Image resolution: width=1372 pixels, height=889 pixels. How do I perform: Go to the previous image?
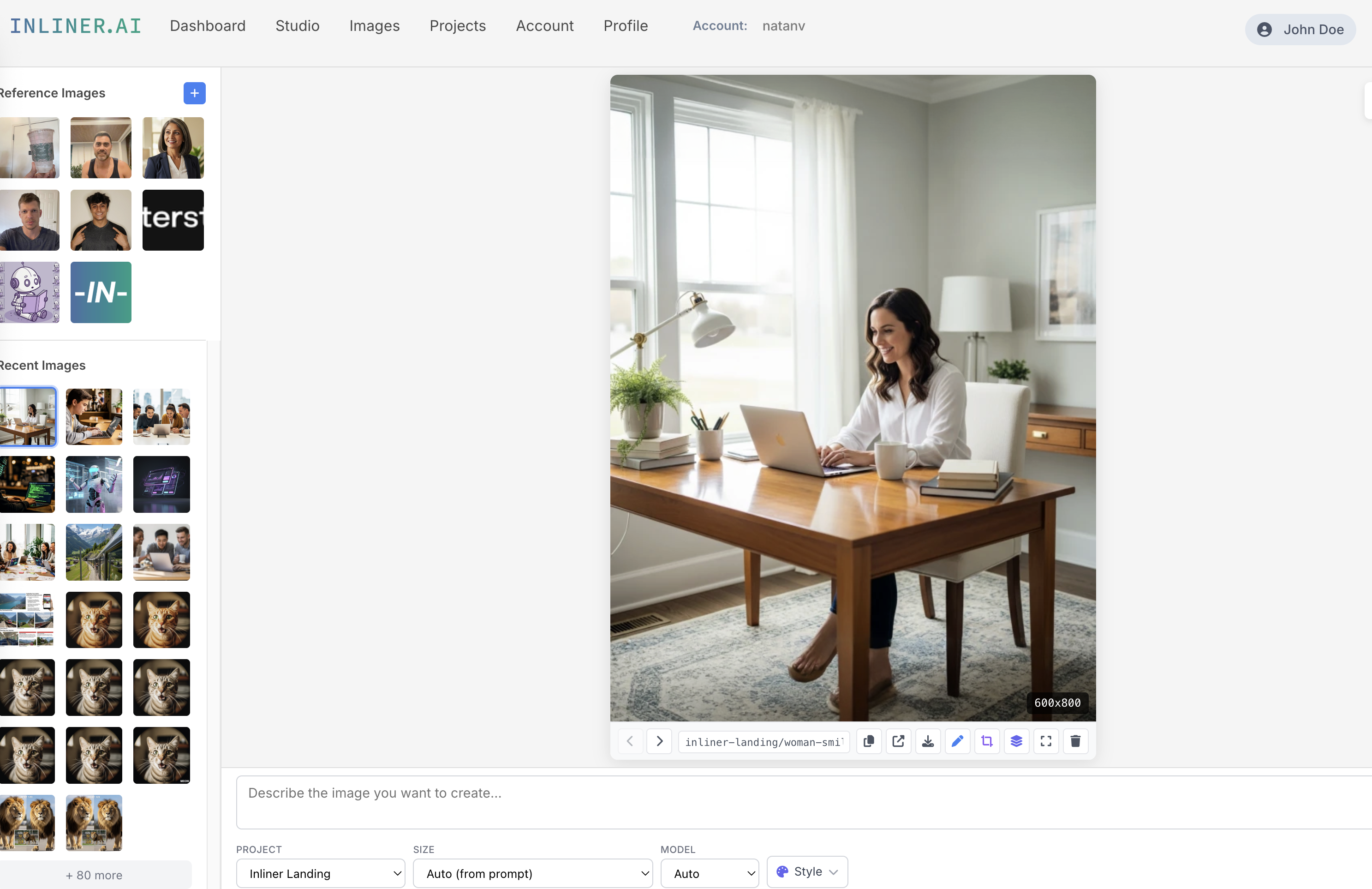[x=630, y=741]
